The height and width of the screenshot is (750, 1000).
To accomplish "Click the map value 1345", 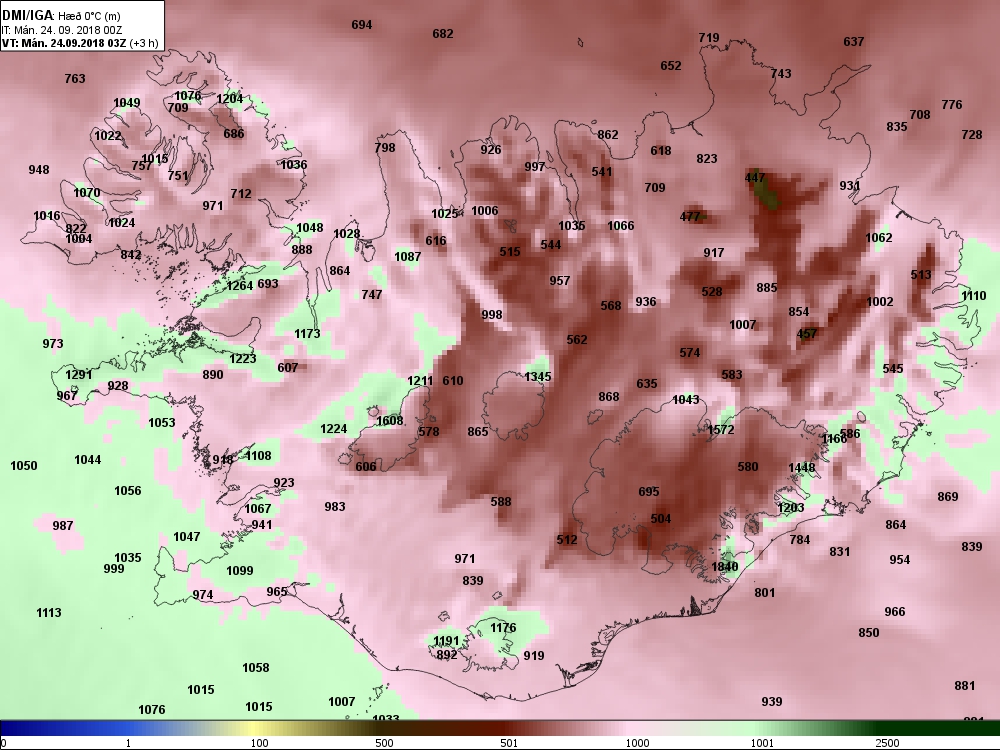I will pyautogui.click(x=538, y=377).
